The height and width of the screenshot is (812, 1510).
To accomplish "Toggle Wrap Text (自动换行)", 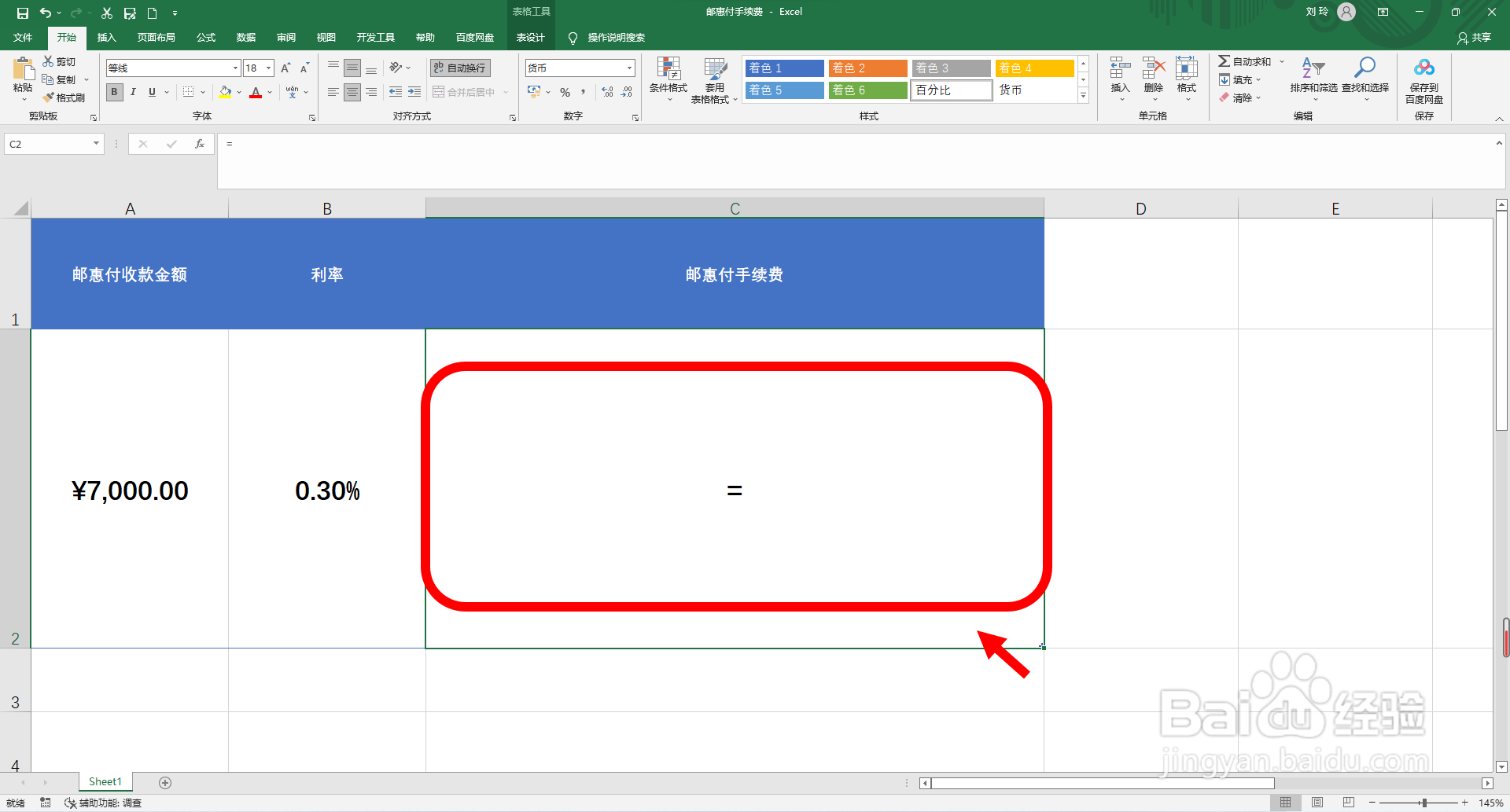I will click(460, 68).
